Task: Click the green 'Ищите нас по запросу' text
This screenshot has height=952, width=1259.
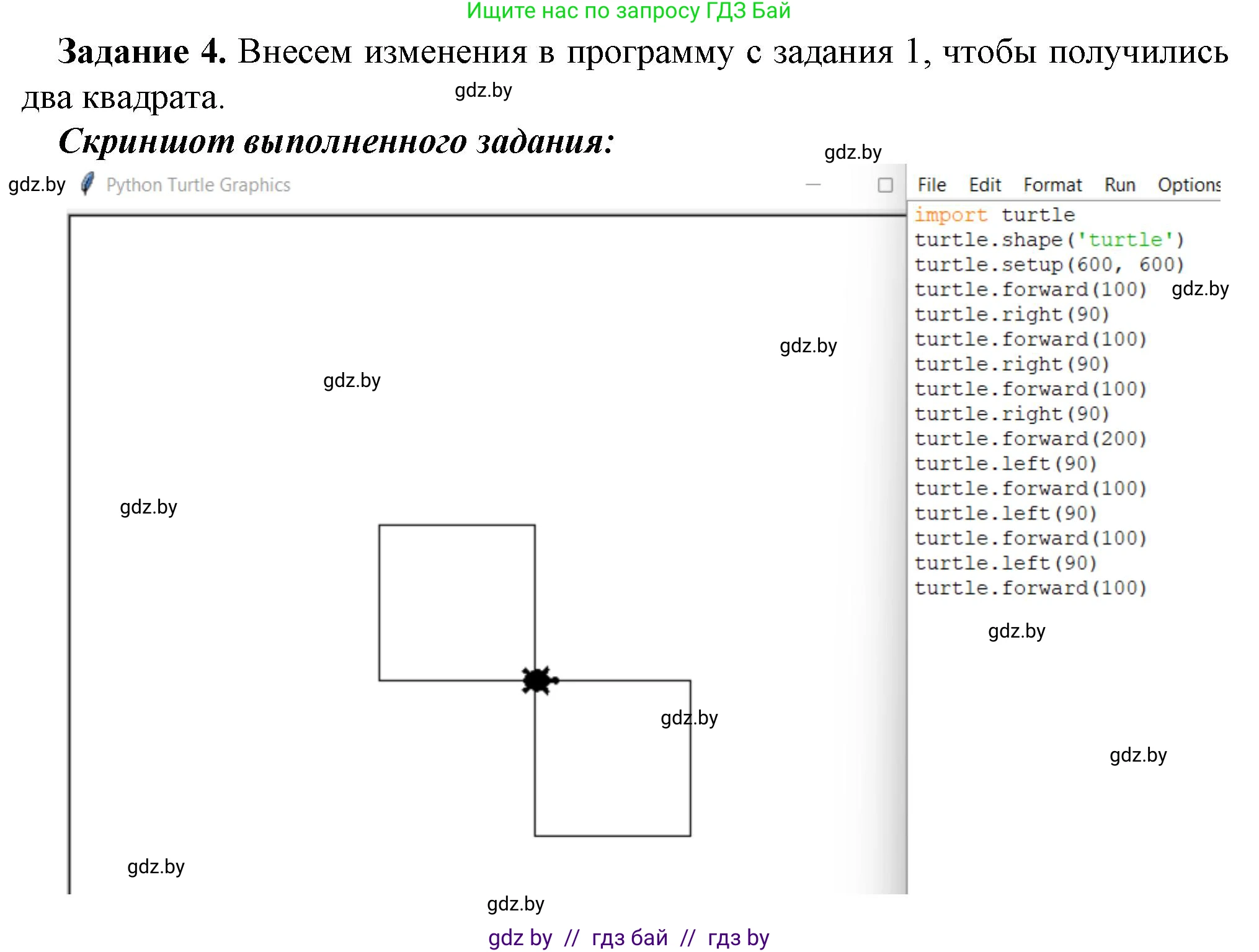Action: 628,11
